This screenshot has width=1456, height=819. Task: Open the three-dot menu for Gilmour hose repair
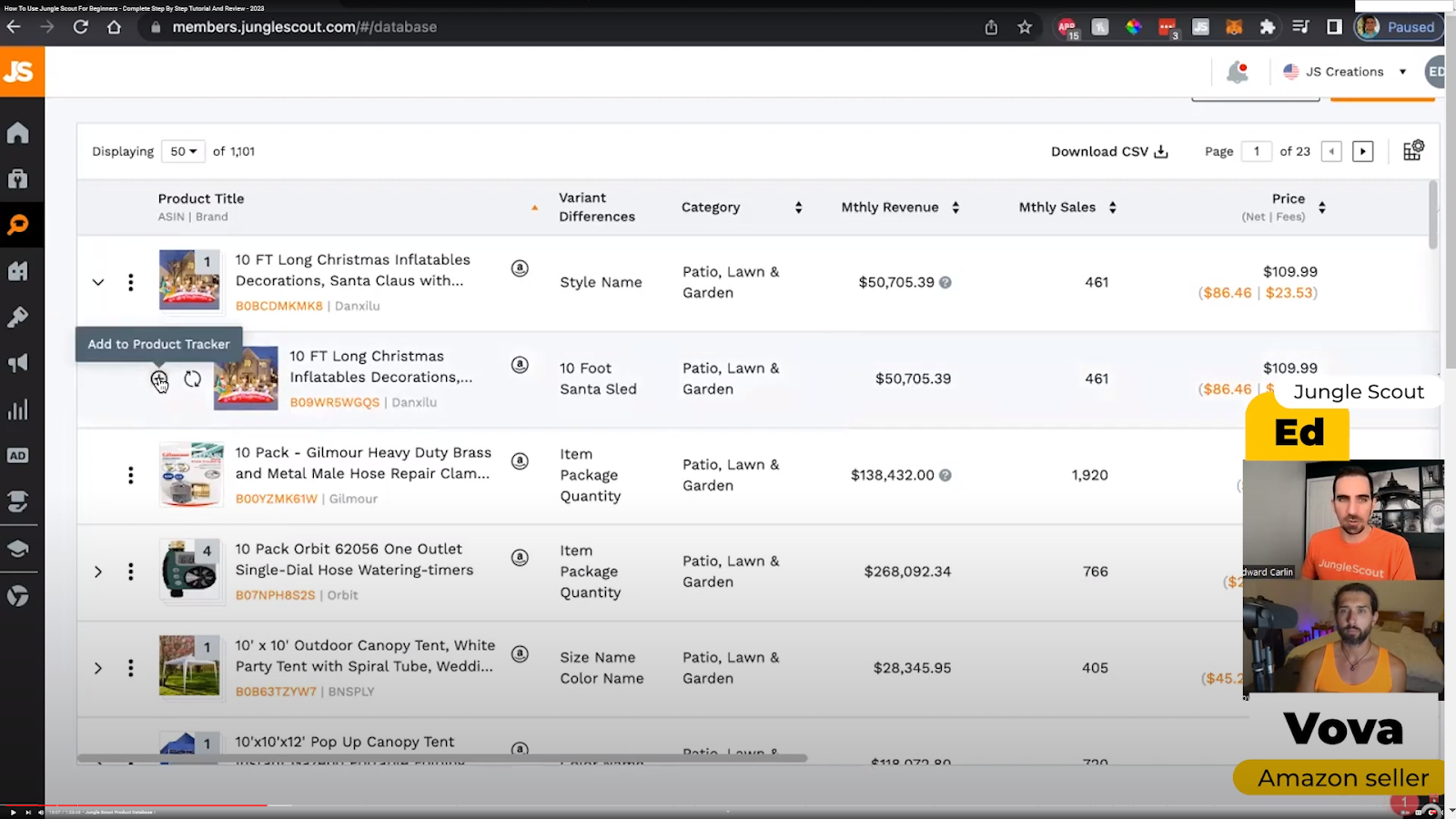[131, 475]
